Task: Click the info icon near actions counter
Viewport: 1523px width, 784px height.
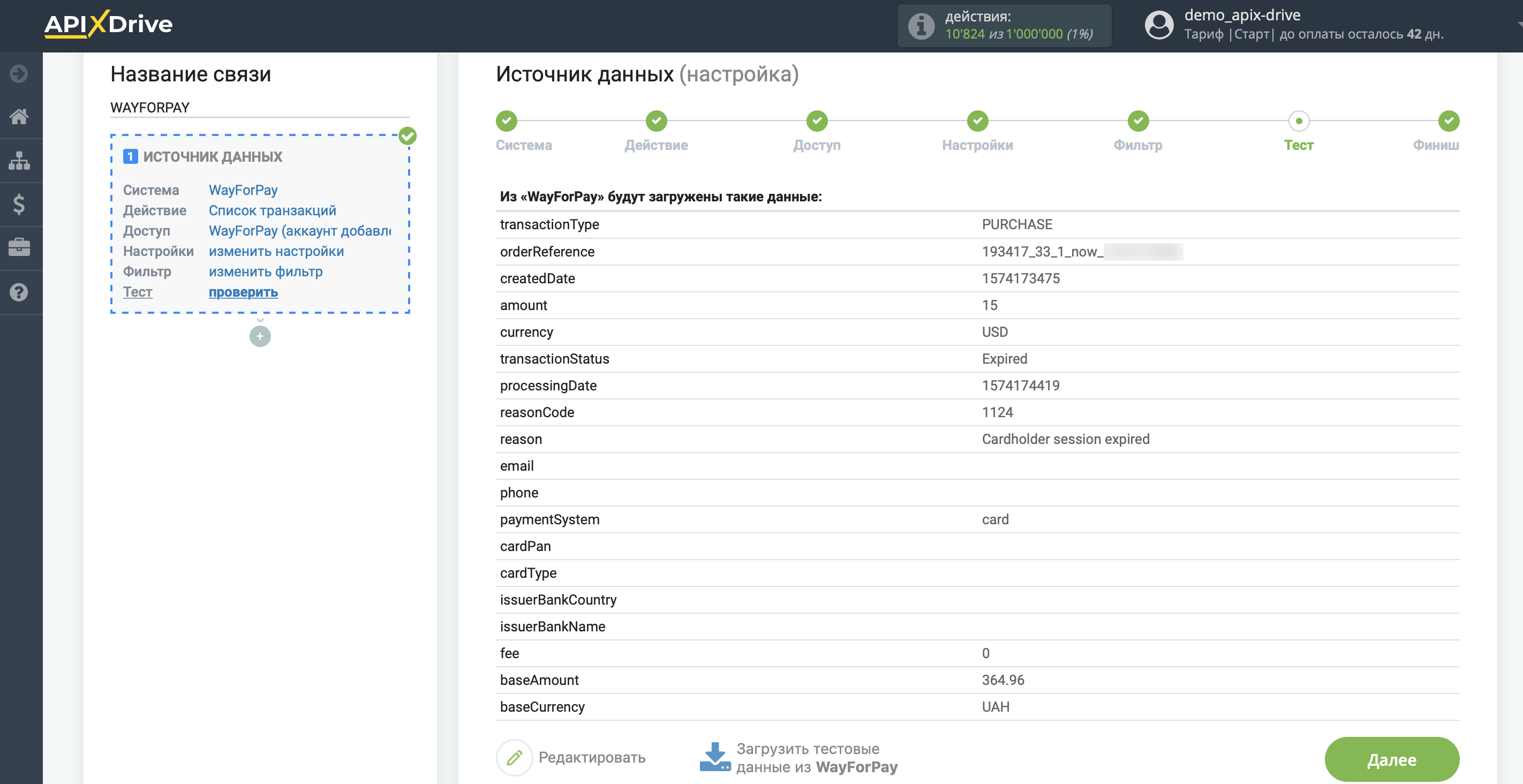Action: coord(921,25)
